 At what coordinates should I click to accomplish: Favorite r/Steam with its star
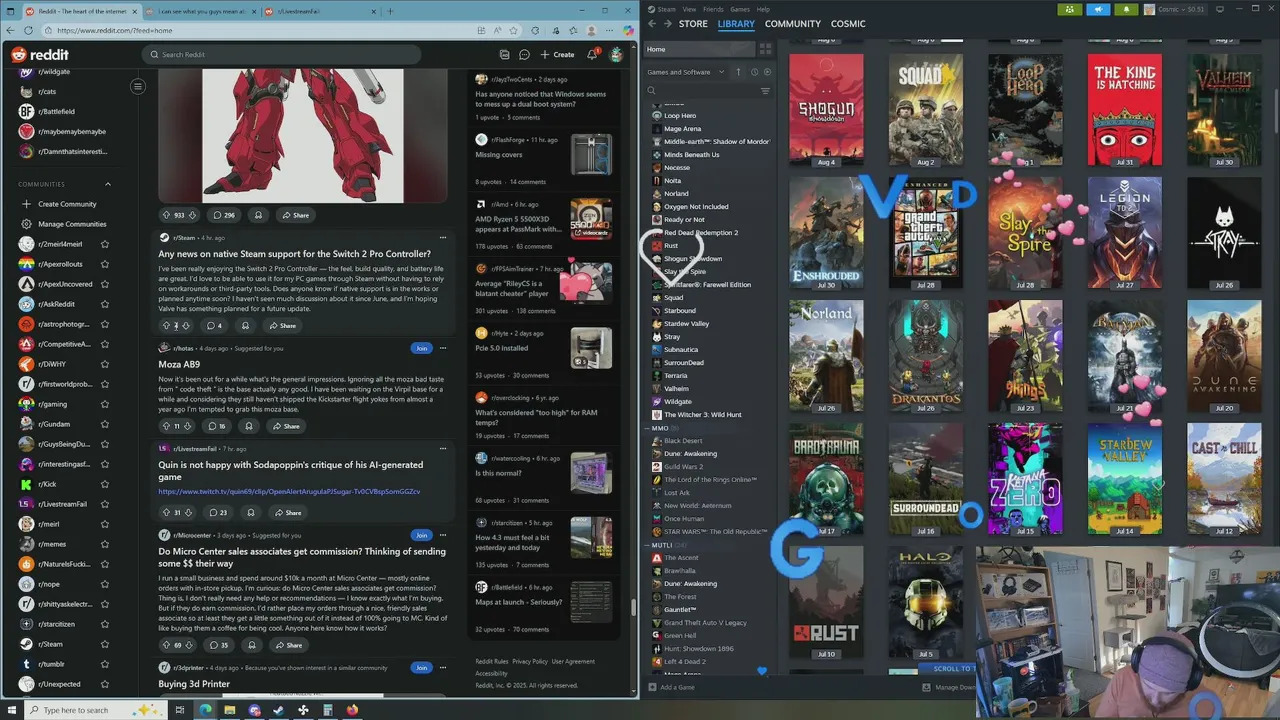[x=105, y=644]
